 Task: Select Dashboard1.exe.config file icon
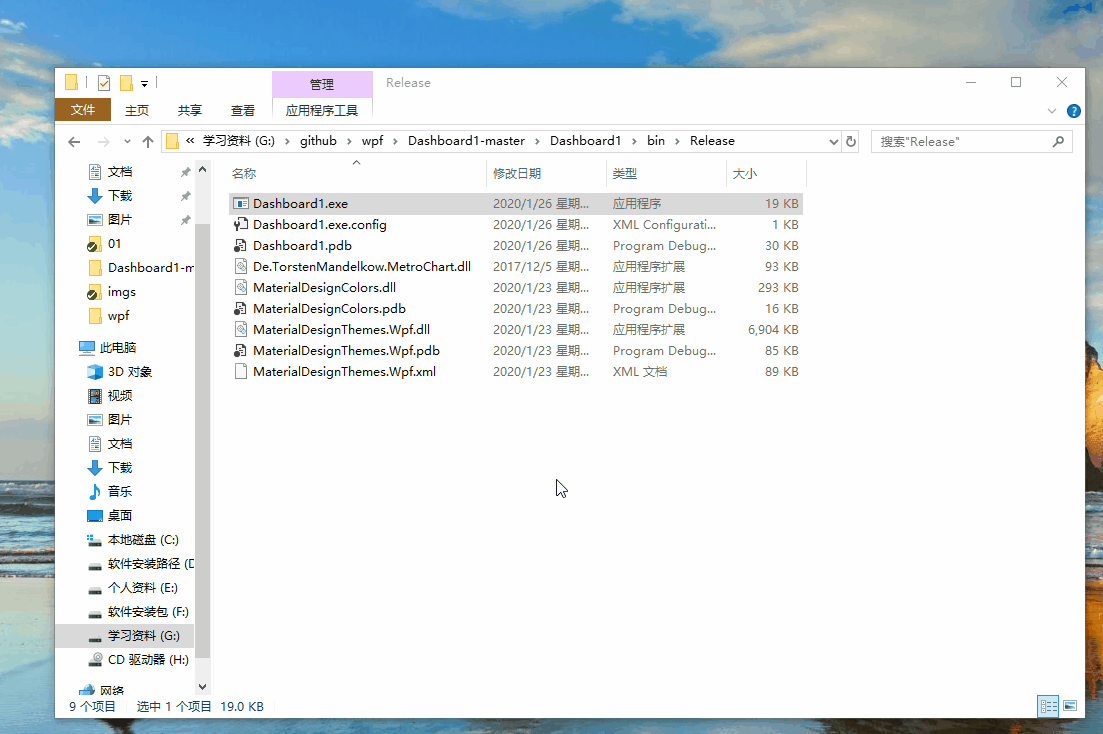click(x=241, y=224)
